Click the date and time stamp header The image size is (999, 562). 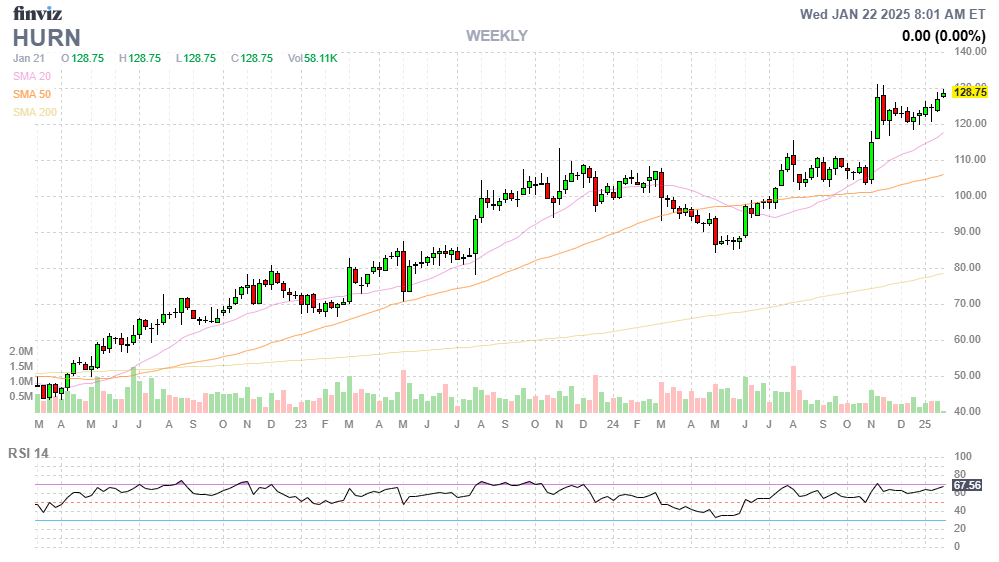point(893,14)
